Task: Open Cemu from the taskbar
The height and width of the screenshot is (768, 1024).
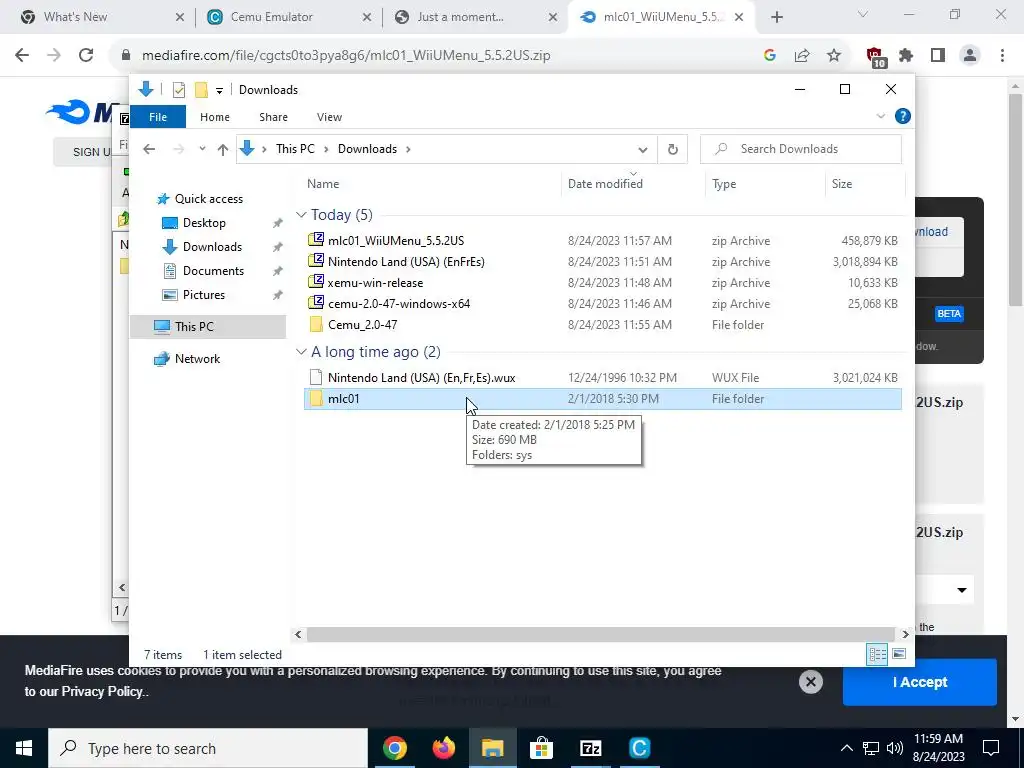Action: point(639,748)
